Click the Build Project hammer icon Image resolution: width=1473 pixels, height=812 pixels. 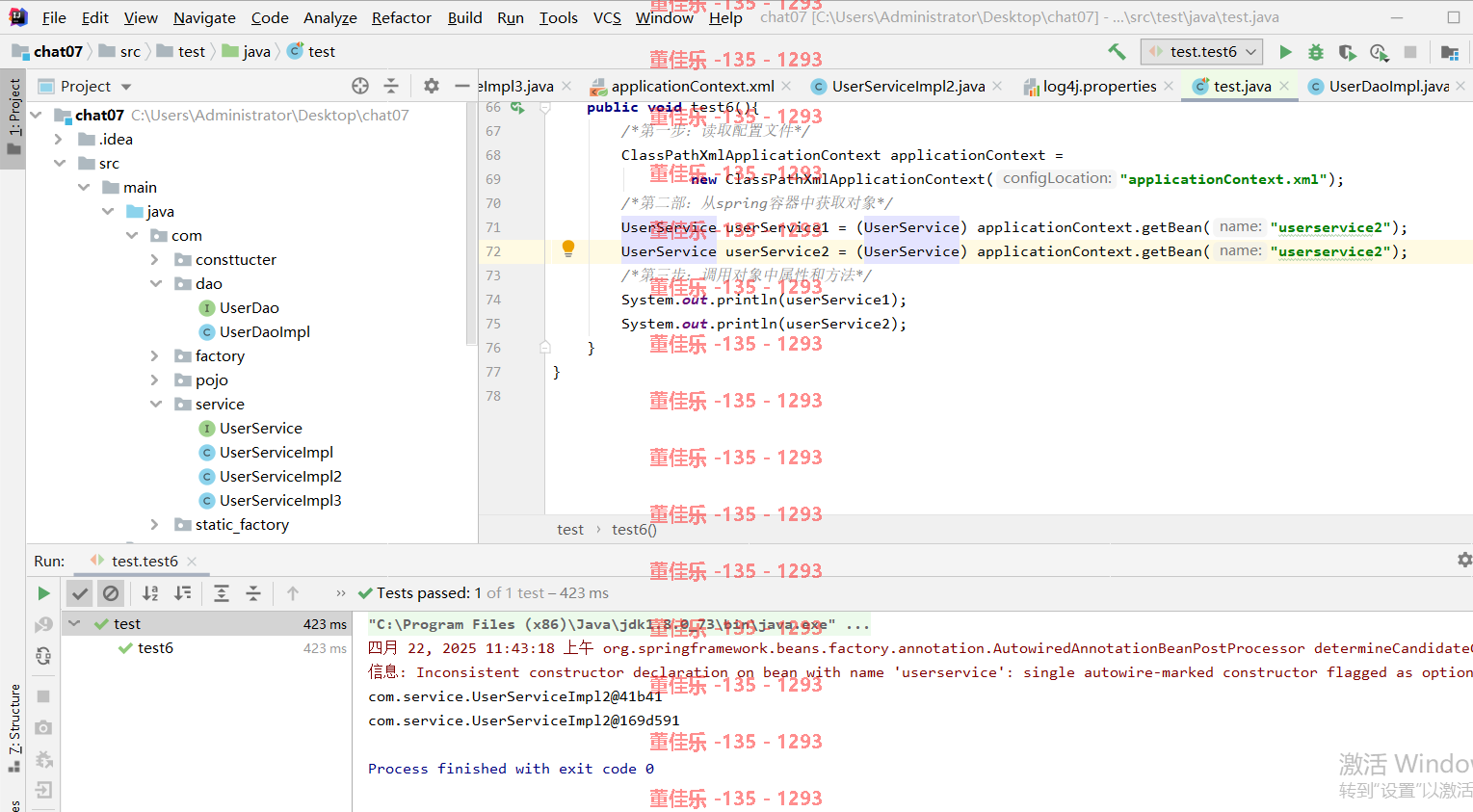click(1117, 52)
